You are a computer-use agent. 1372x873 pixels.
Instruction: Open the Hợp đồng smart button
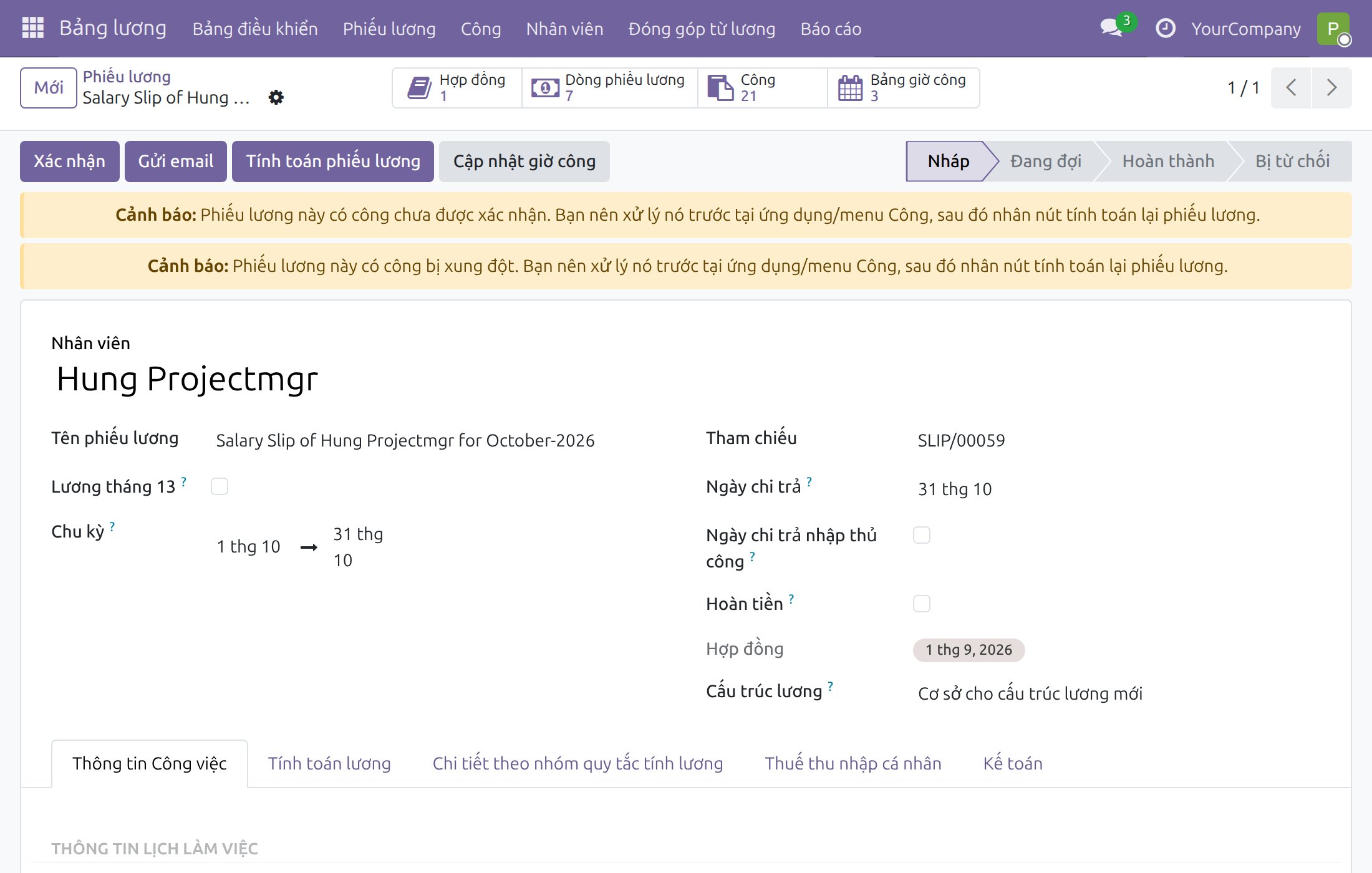[x=457, y=88]
